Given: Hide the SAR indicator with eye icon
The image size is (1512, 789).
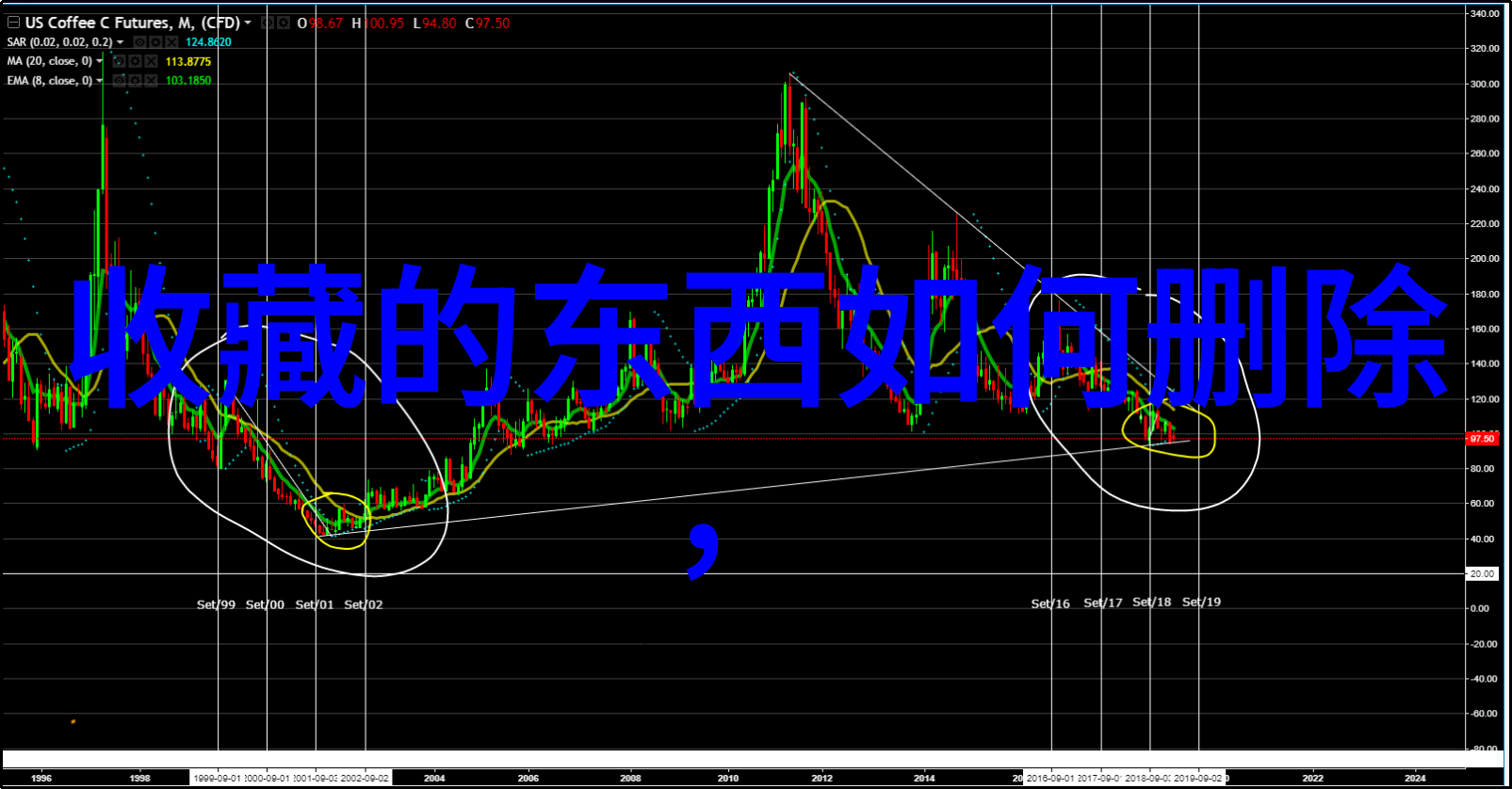Looking at the screenshot, I should tap(139, 42).
